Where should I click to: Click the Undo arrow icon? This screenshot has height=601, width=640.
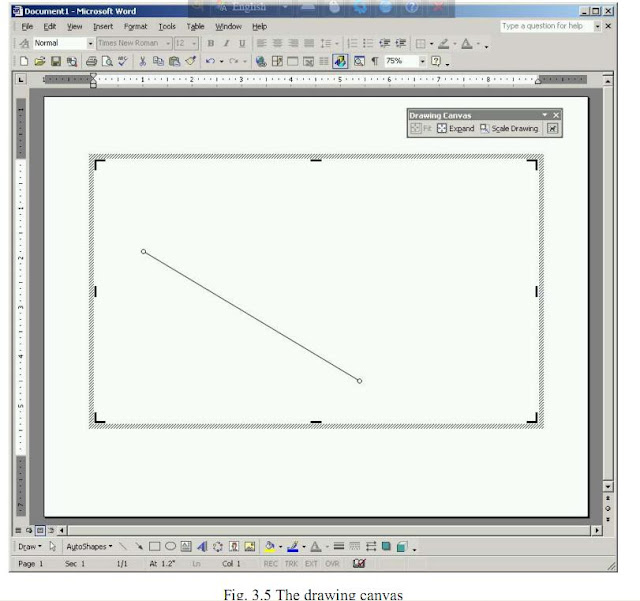[x=210, y=61]
